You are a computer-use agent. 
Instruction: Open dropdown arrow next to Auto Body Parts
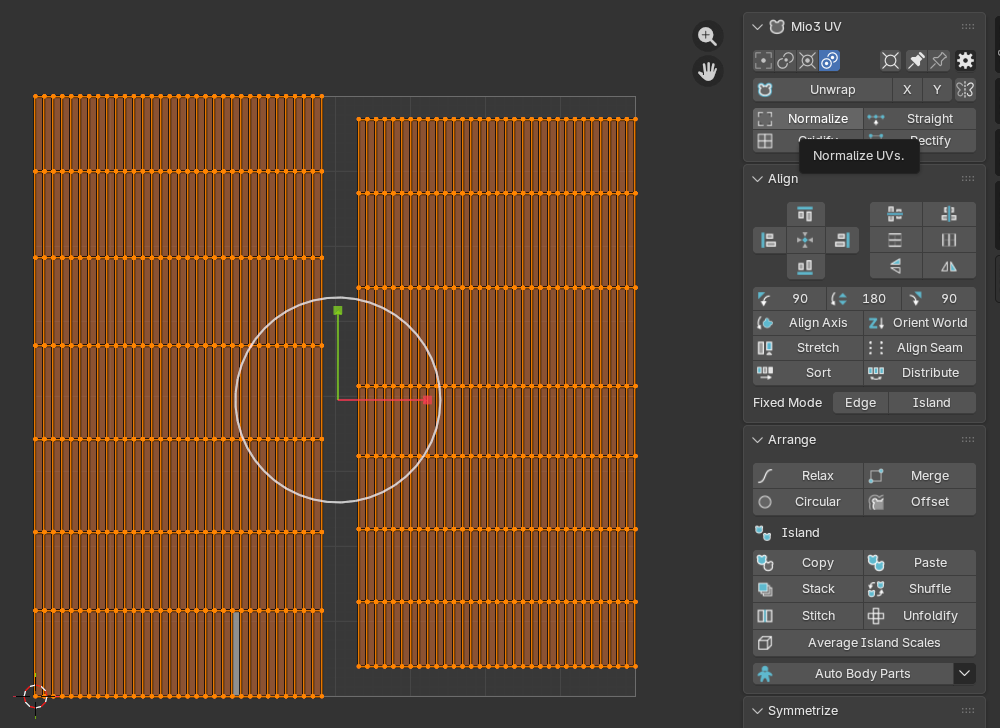[x=964, y=673]
